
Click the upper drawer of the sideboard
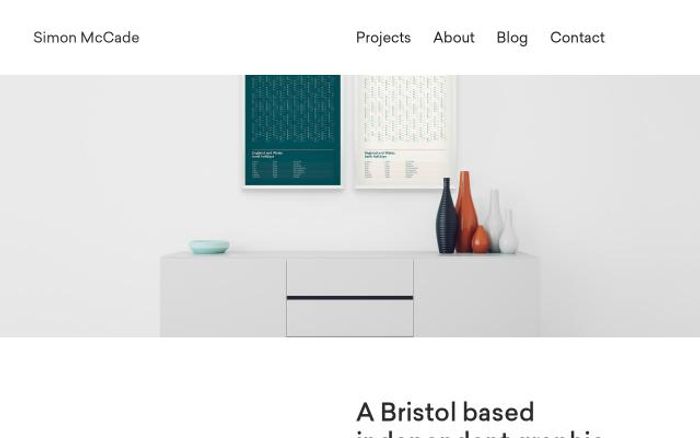tap(350, 277)
